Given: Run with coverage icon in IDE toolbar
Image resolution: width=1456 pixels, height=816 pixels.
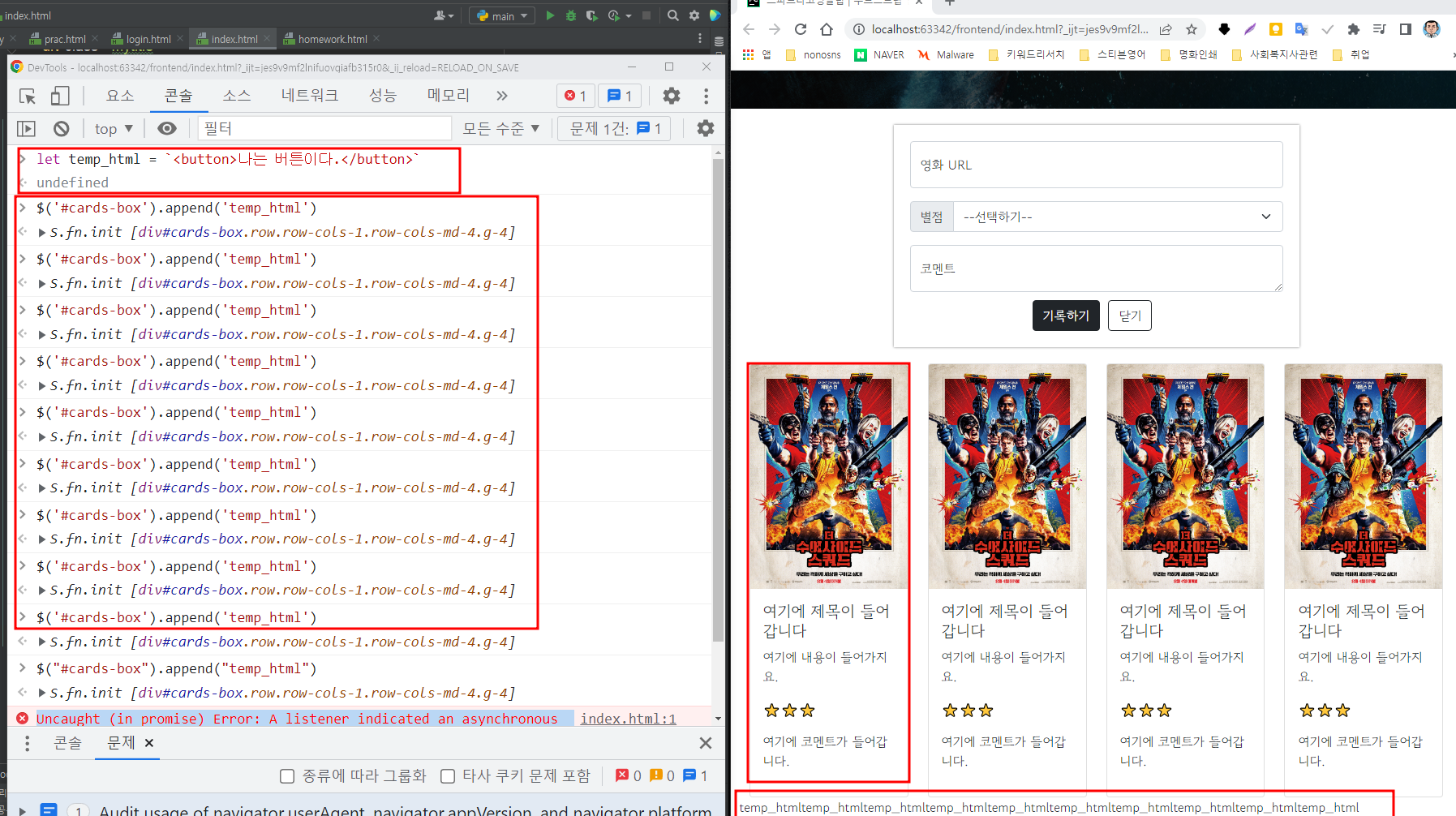Looking at the screenshot, I should pos(592,15).
